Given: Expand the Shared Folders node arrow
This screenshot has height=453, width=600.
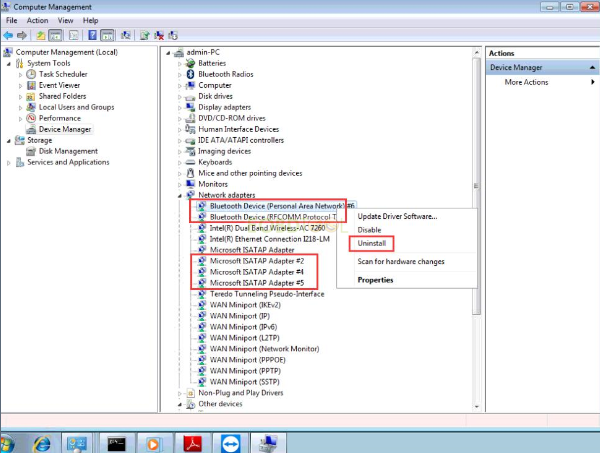Looking at the screenshot, I should coord(20,97).
